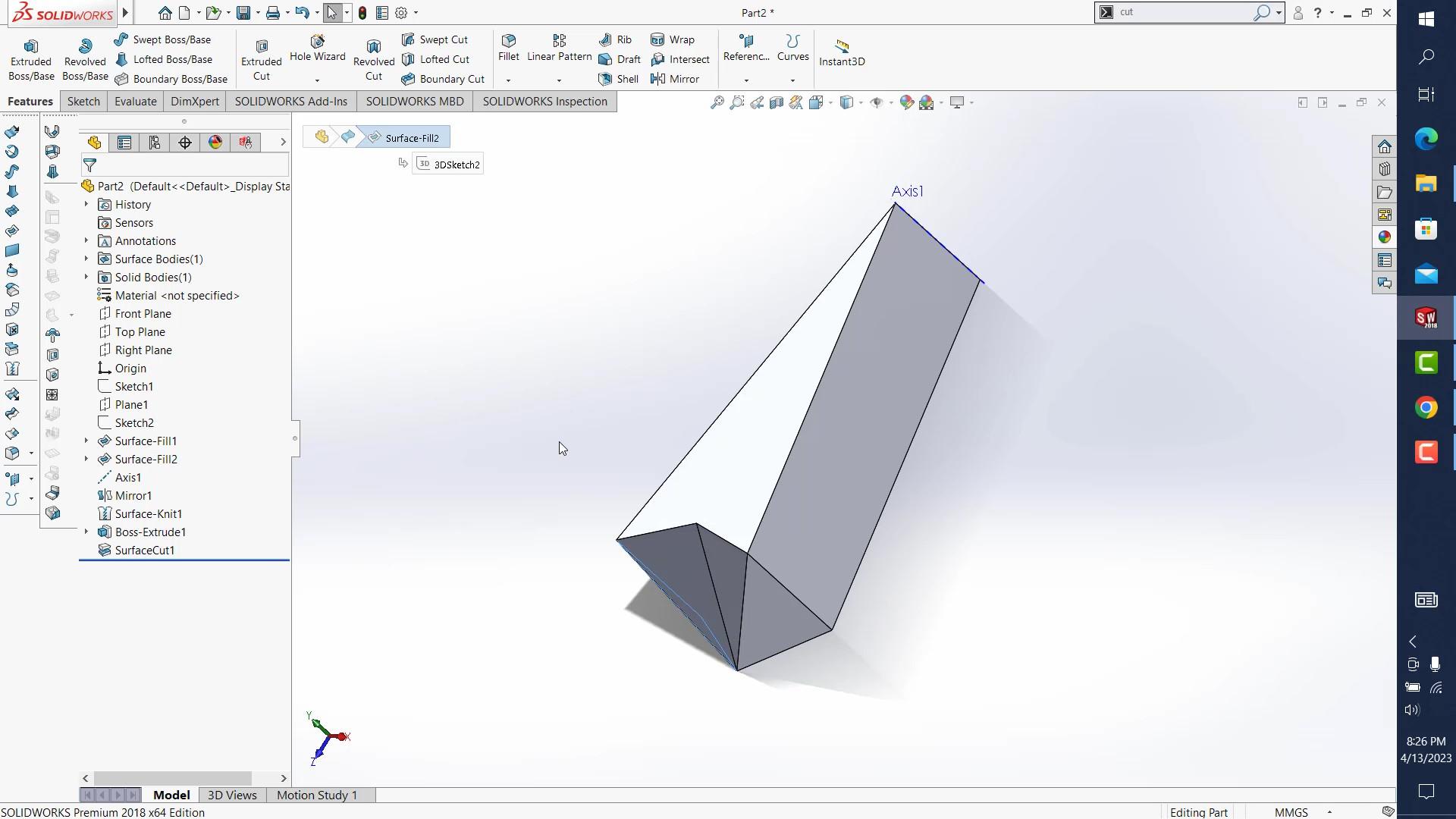Expand the Boss-Extrude1 feature

86,532
